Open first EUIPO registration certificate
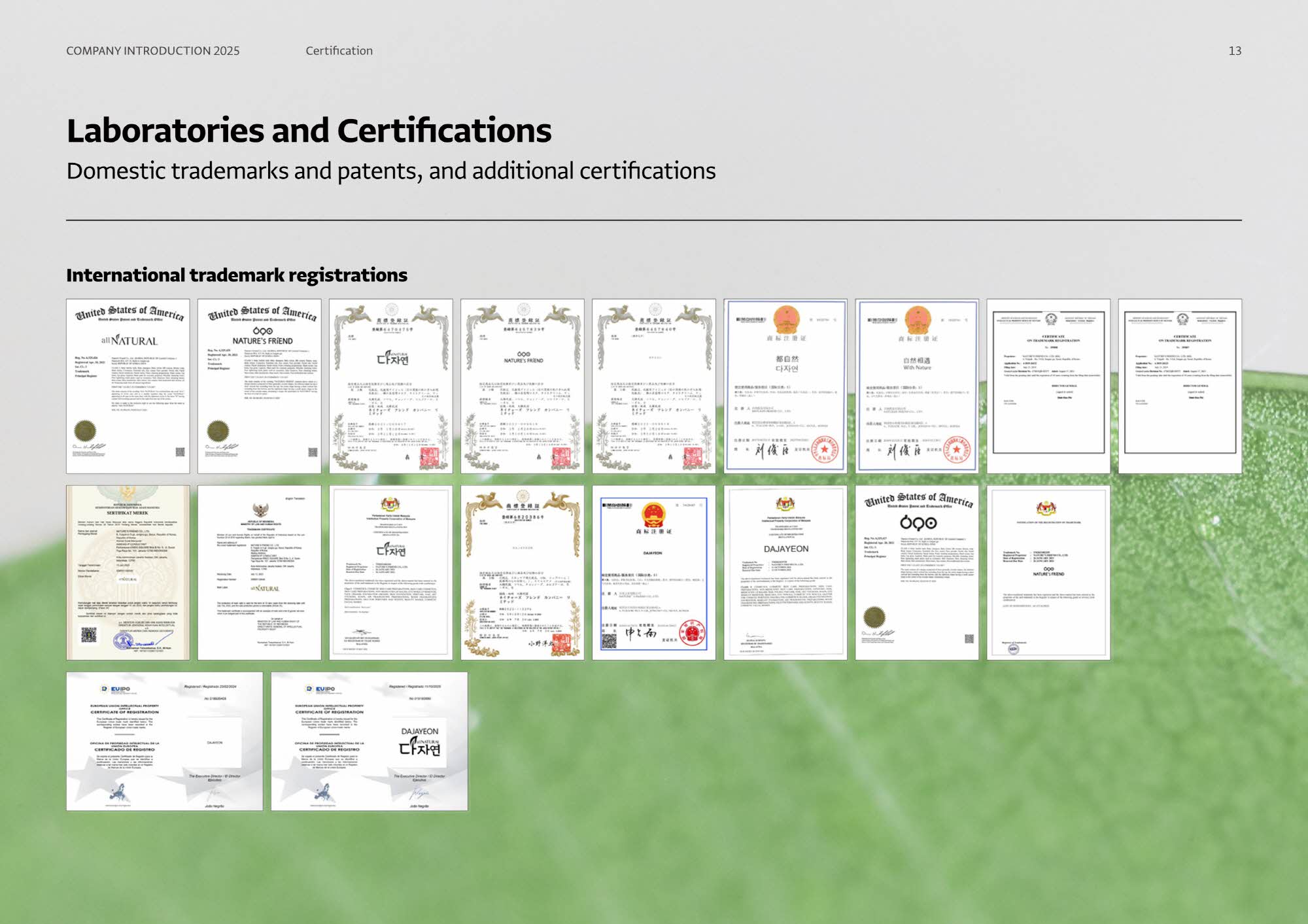This screenshot has height=924, width=1308. [x=164, y=741]
